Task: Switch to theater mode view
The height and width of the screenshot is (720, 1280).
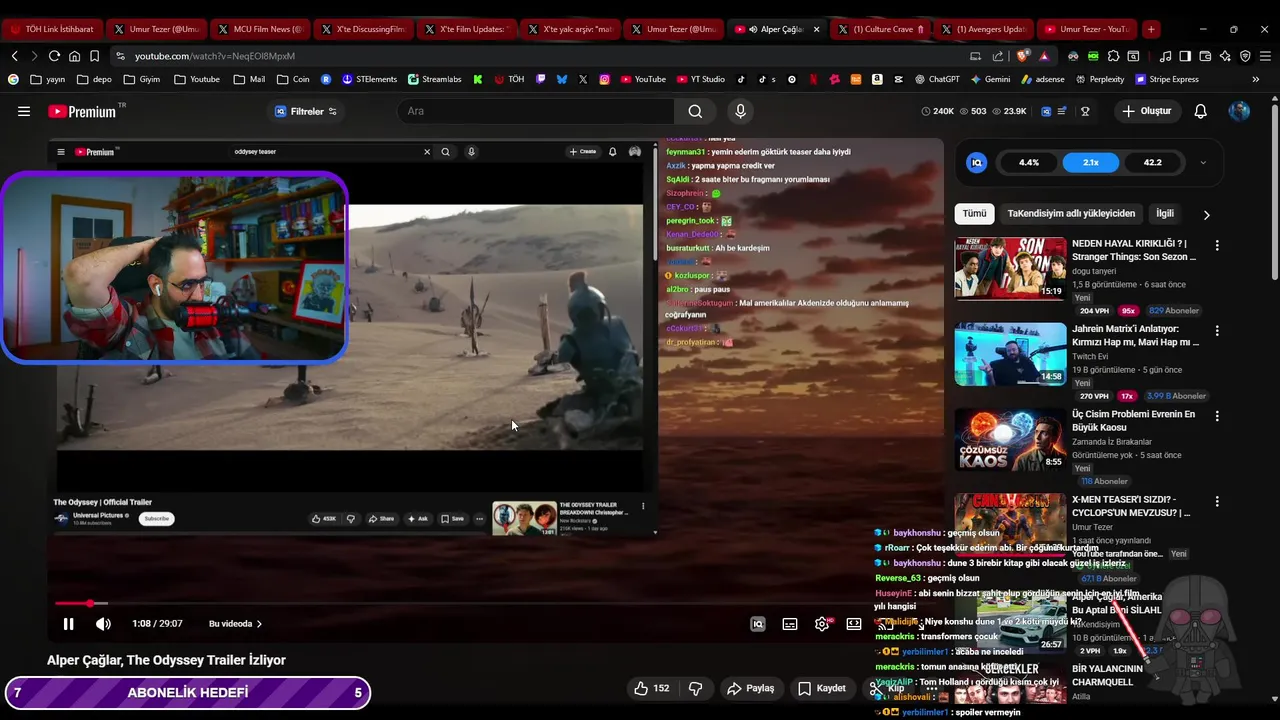Action: [x=854, y=624]
